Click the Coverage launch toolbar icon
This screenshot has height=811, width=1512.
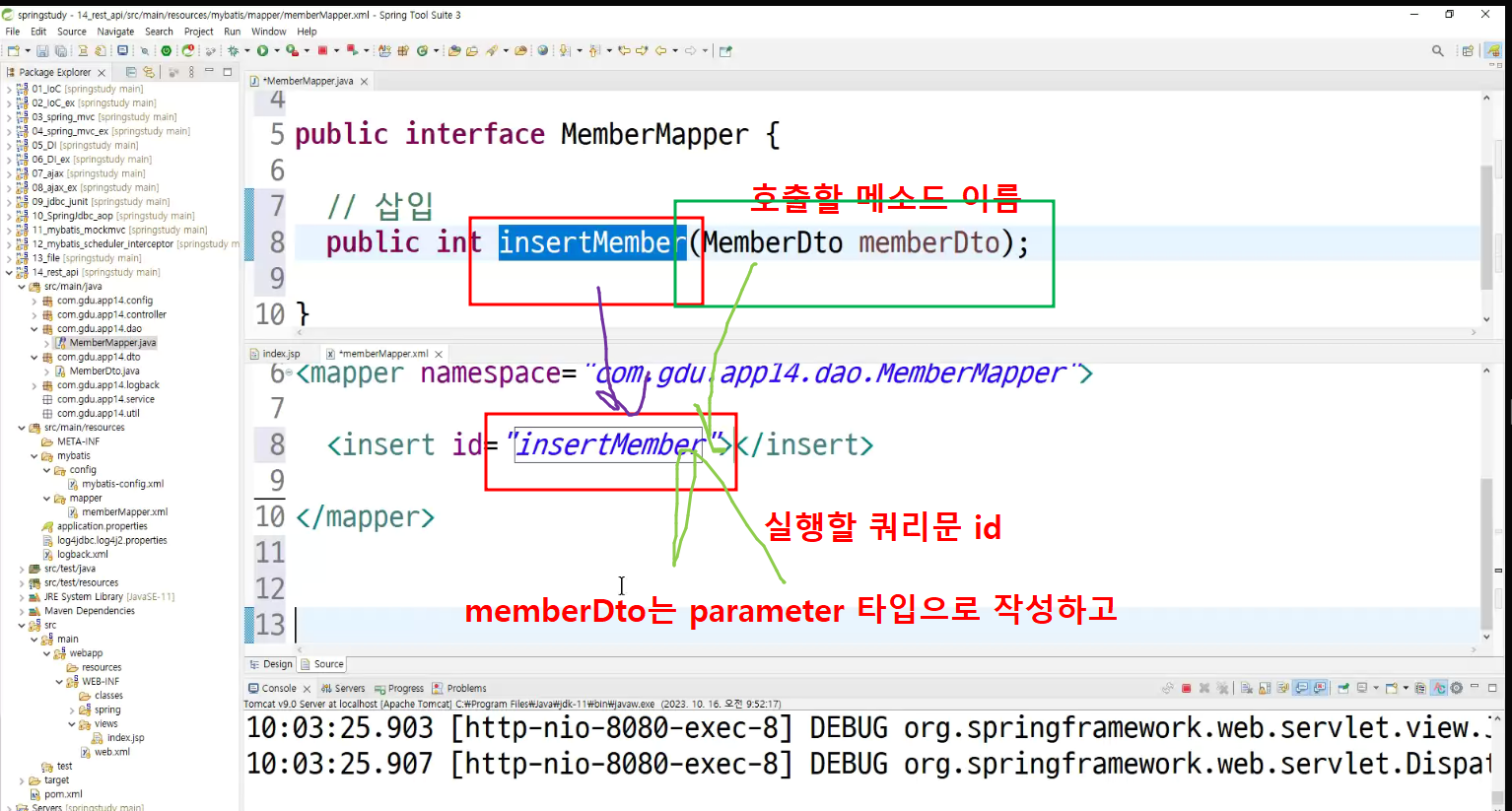292,50
